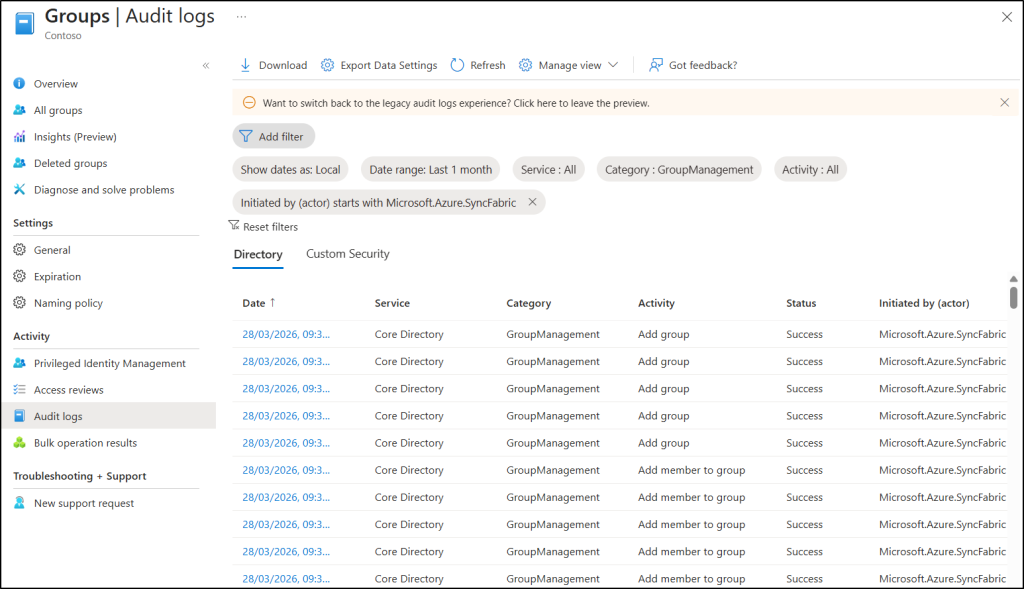Collapse the sidebar navigation menu

(206, 65)
